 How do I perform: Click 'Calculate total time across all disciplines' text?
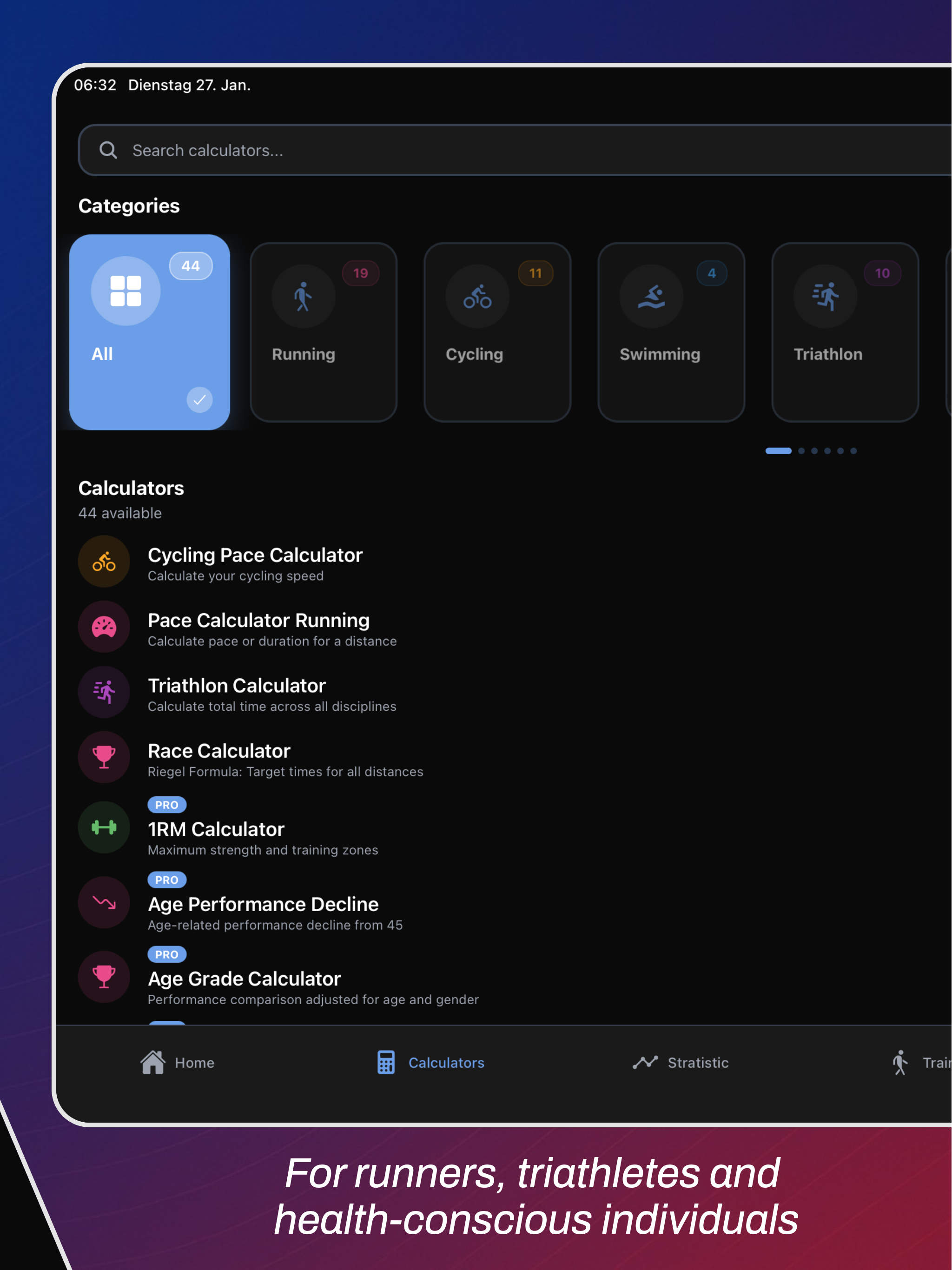tap(271, 706)
